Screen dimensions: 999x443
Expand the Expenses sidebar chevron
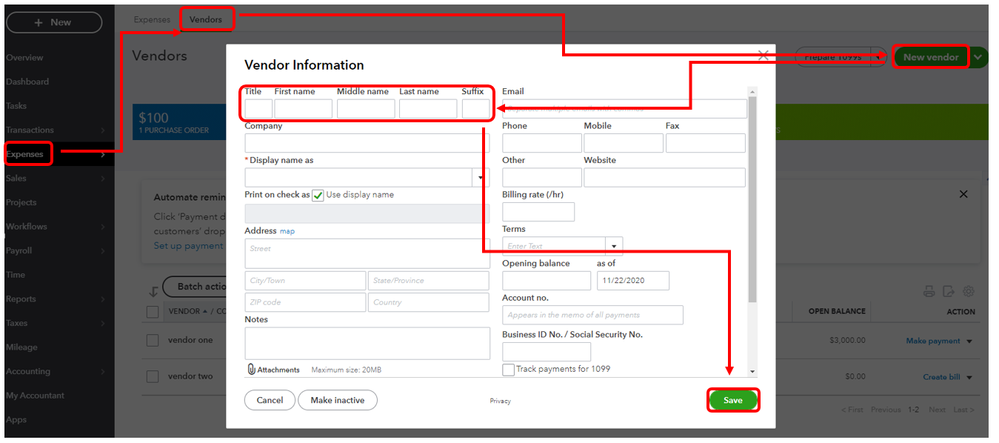coord(103,154)
